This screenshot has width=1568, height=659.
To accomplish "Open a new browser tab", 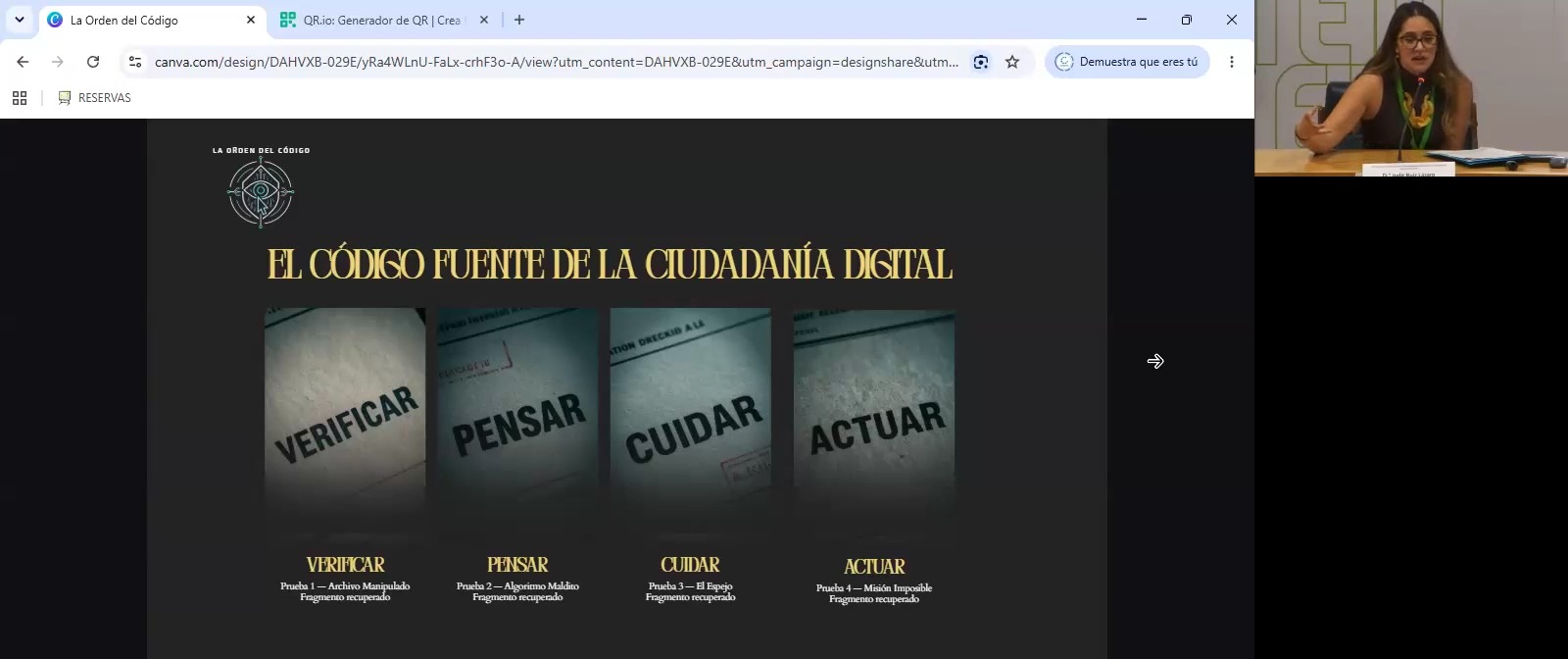I will (x=519, y=20).
